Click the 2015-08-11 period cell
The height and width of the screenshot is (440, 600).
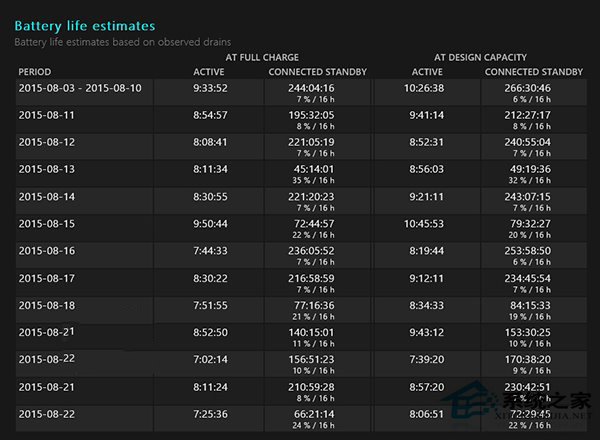47,115
